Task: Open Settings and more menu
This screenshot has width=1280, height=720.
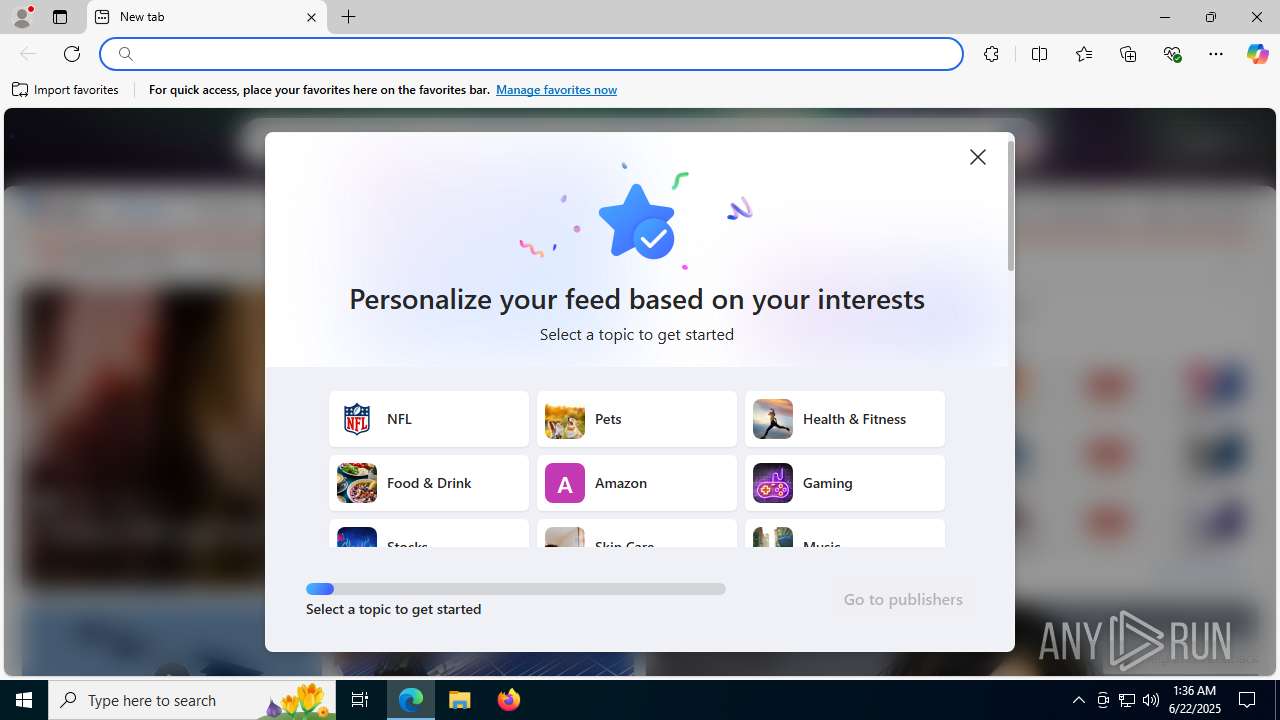Action: pos(1216,54)
